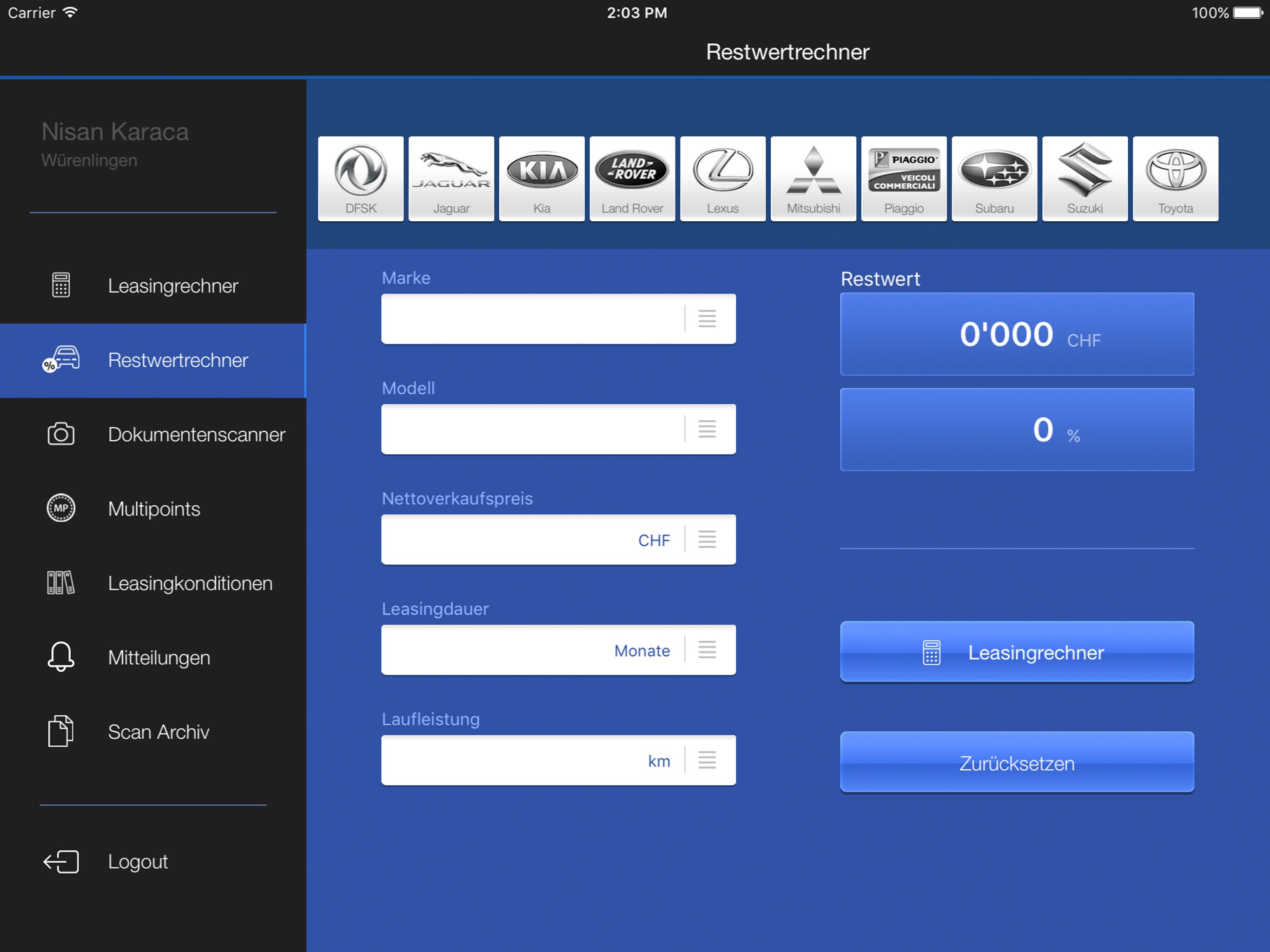Open the Restwertrechner sidebar menu item
Image resolution: width=1270 pixels, height=952 pixels.
(153, 361)
